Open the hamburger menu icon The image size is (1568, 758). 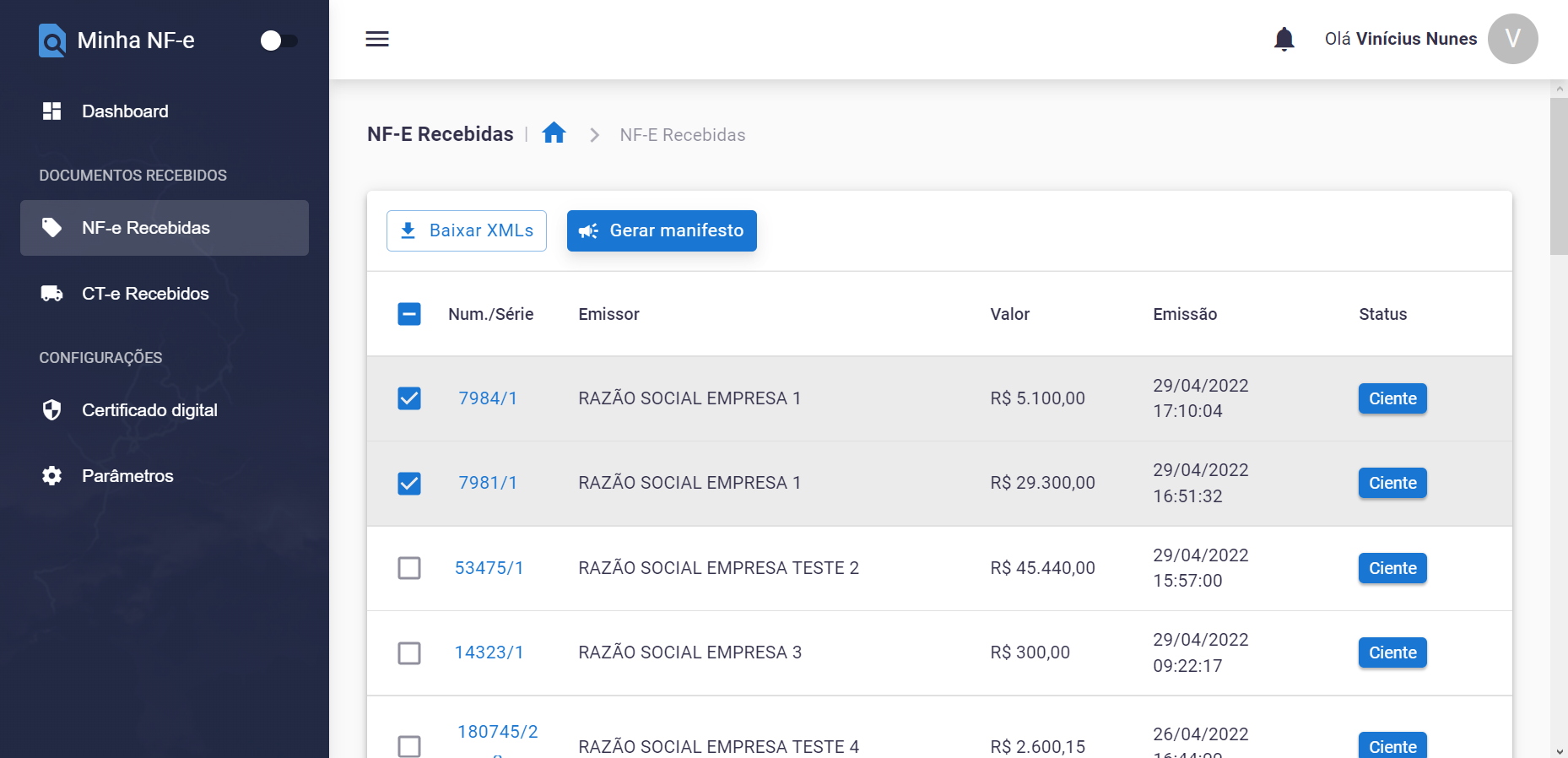pos(377,39)
